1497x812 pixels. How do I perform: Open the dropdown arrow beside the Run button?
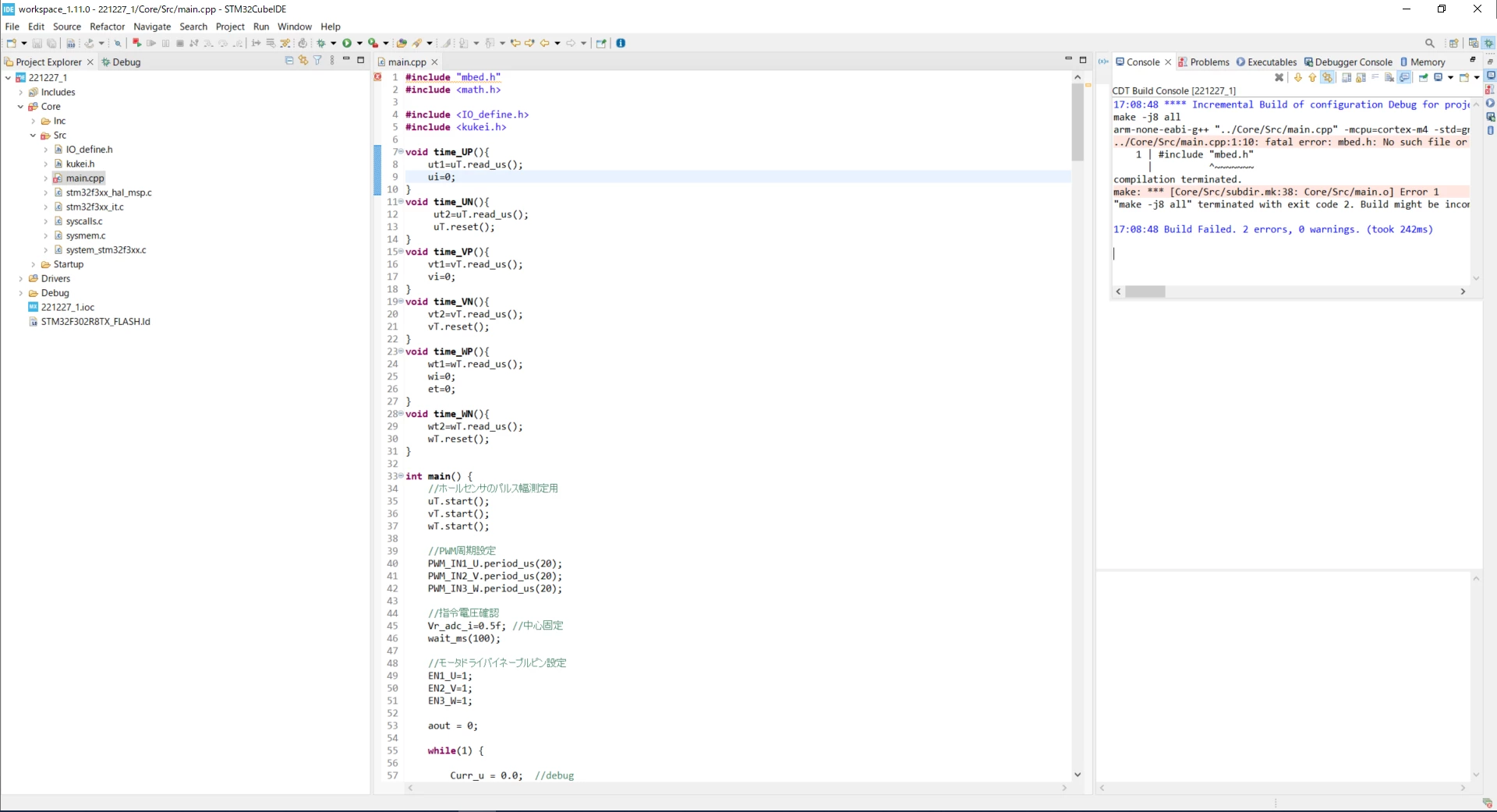359,44
